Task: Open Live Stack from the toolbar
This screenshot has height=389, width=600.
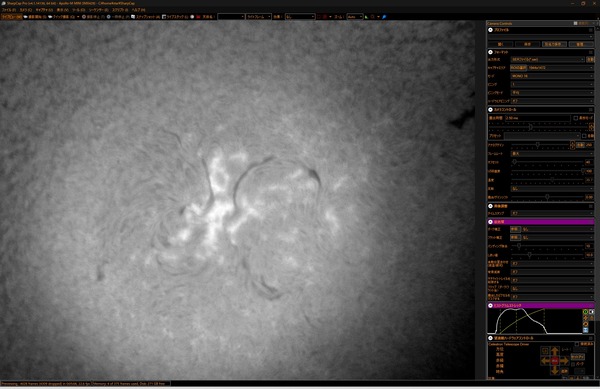Action: 175,17
